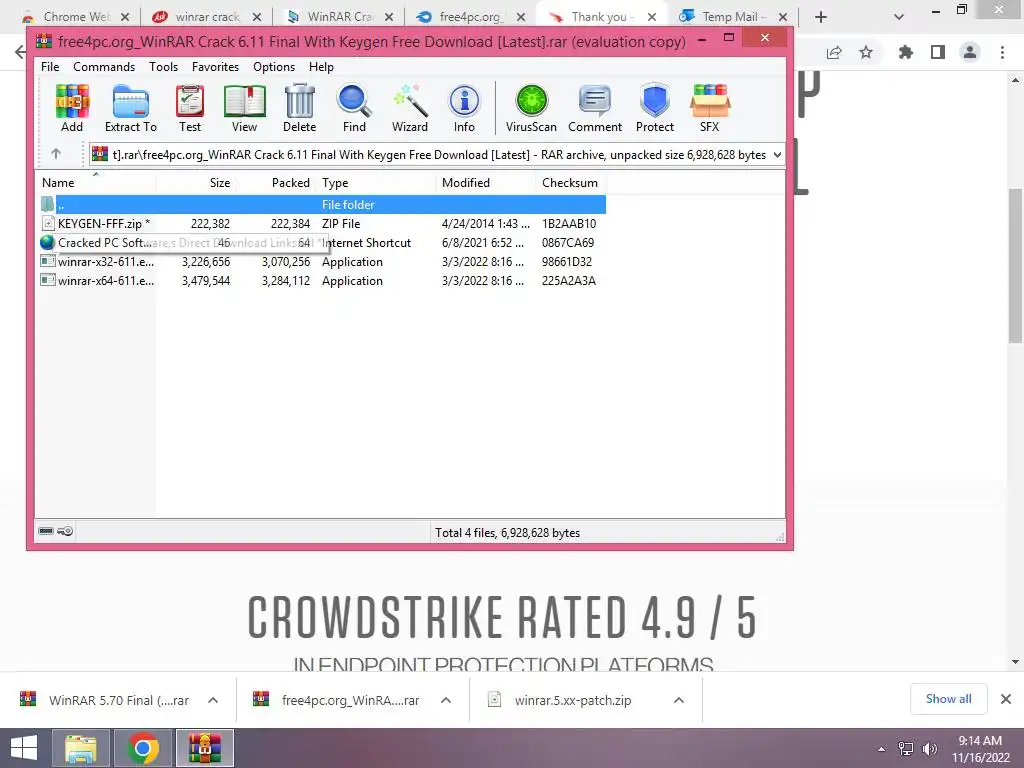Click the WinRAR taskbar icon

coord(205,748)
